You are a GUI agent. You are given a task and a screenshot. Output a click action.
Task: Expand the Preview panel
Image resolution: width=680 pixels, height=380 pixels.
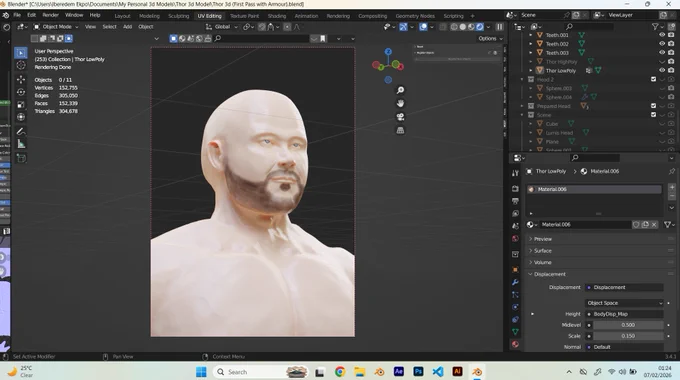[x=542, y=239]
